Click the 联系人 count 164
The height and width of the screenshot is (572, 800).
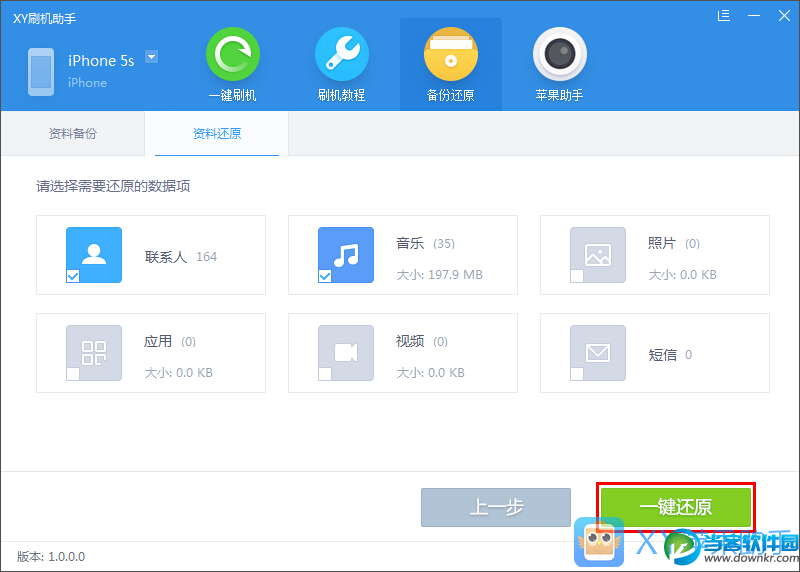point(207,257)
